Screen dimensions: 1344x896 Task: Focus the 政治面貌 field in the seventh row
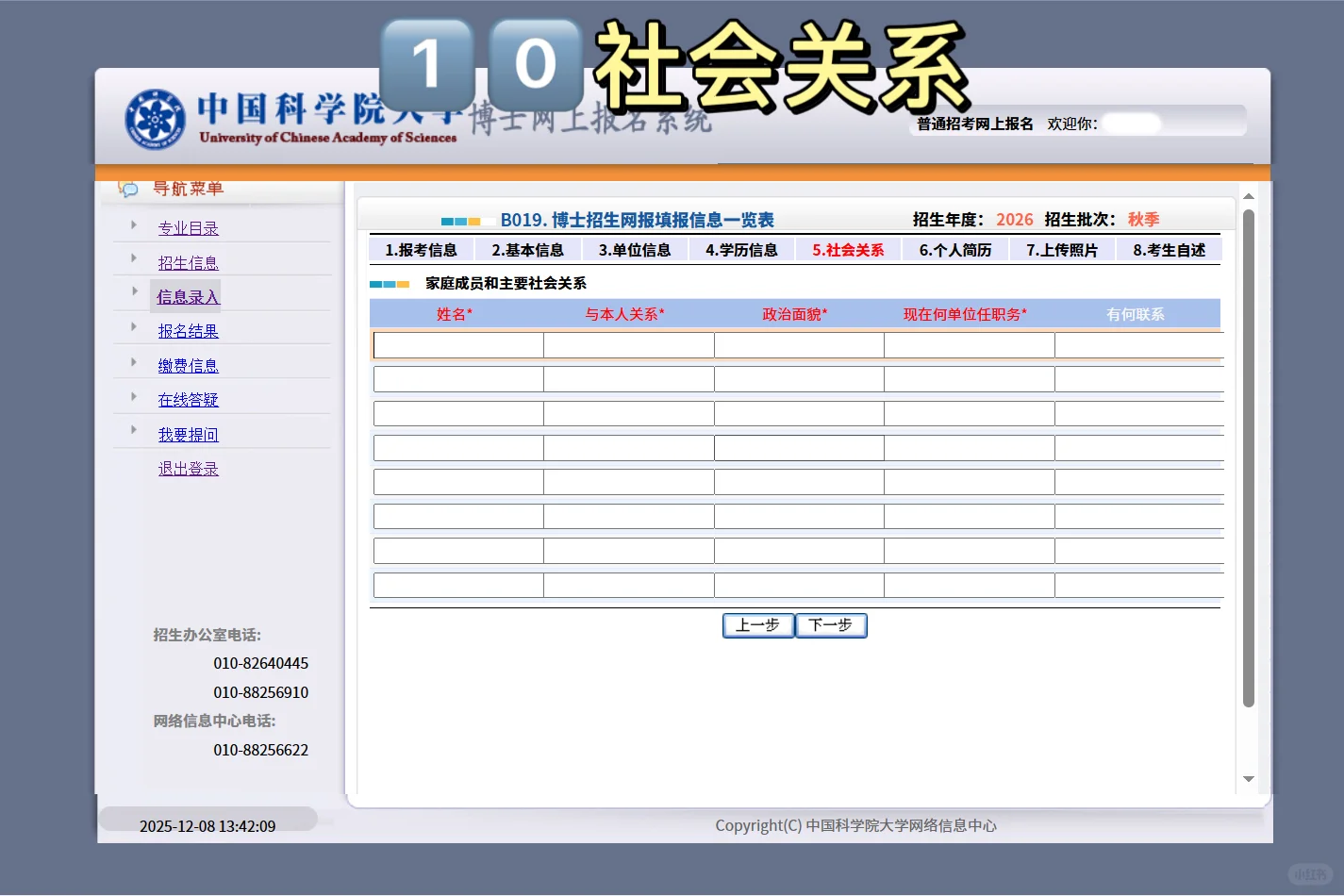click(x=799, y=551)
